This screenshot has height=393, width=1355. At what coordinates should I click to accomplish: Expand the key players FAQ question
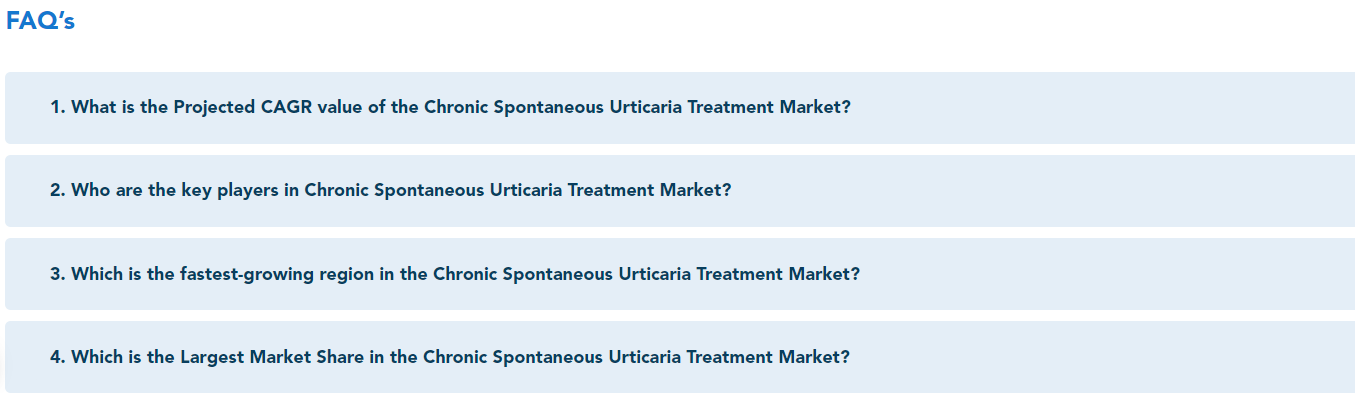[680, 190]
